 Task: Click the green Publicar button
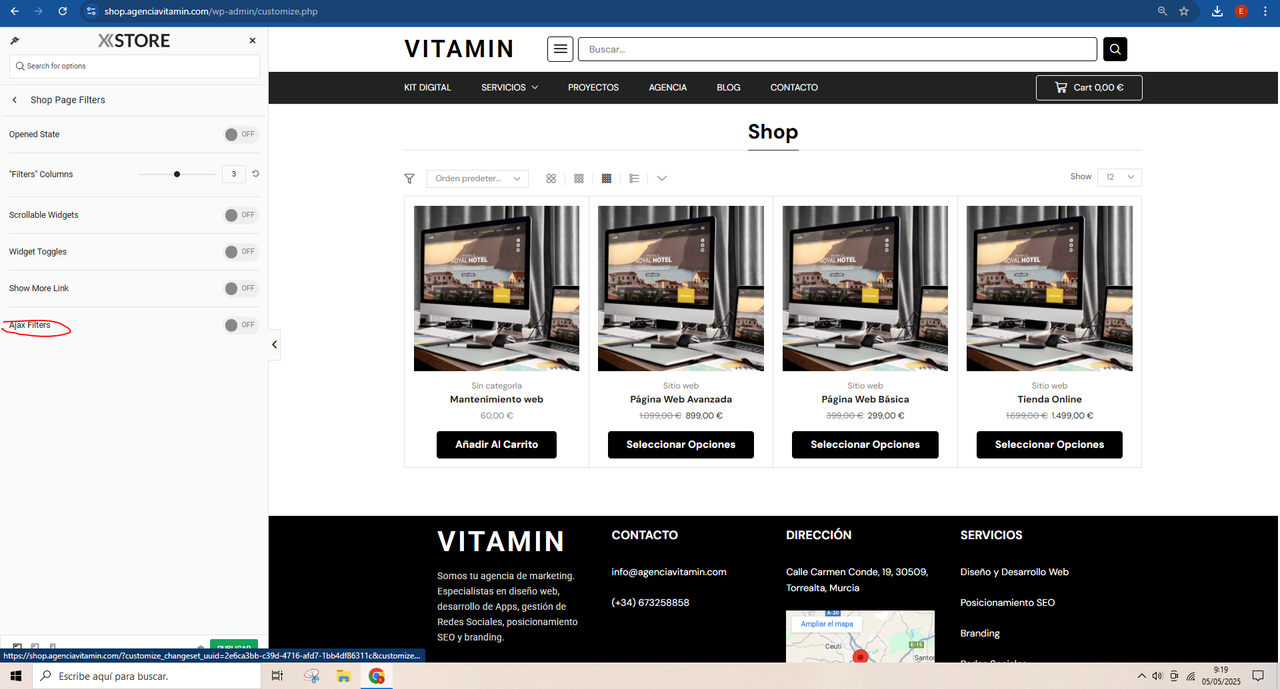[234, 646]
